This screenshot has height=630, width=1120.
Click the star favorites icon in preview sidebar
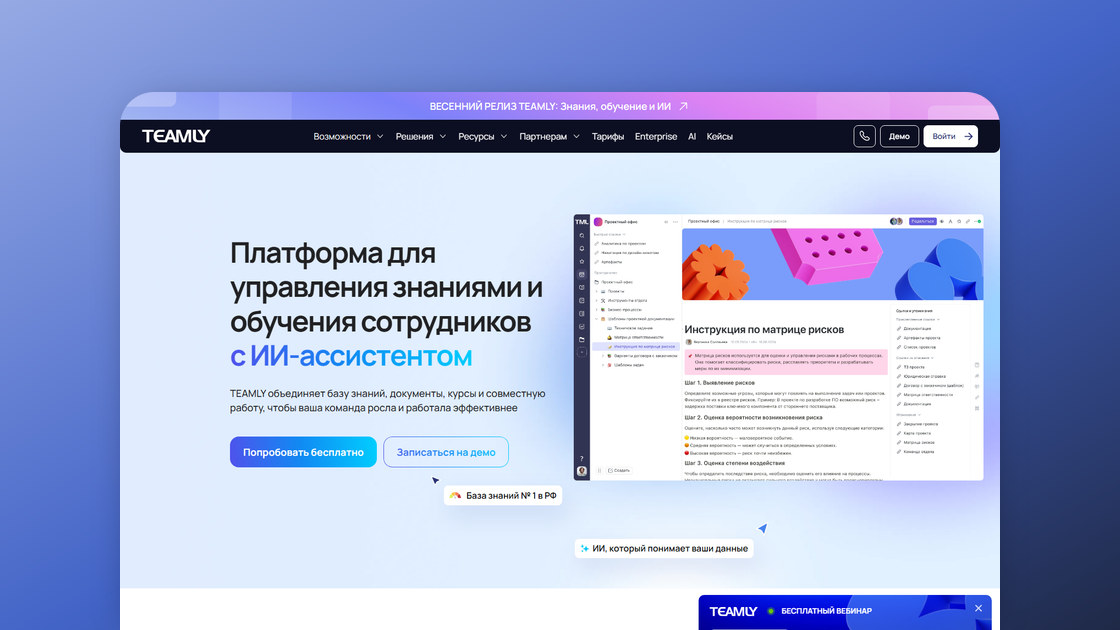tap(581, 261)
